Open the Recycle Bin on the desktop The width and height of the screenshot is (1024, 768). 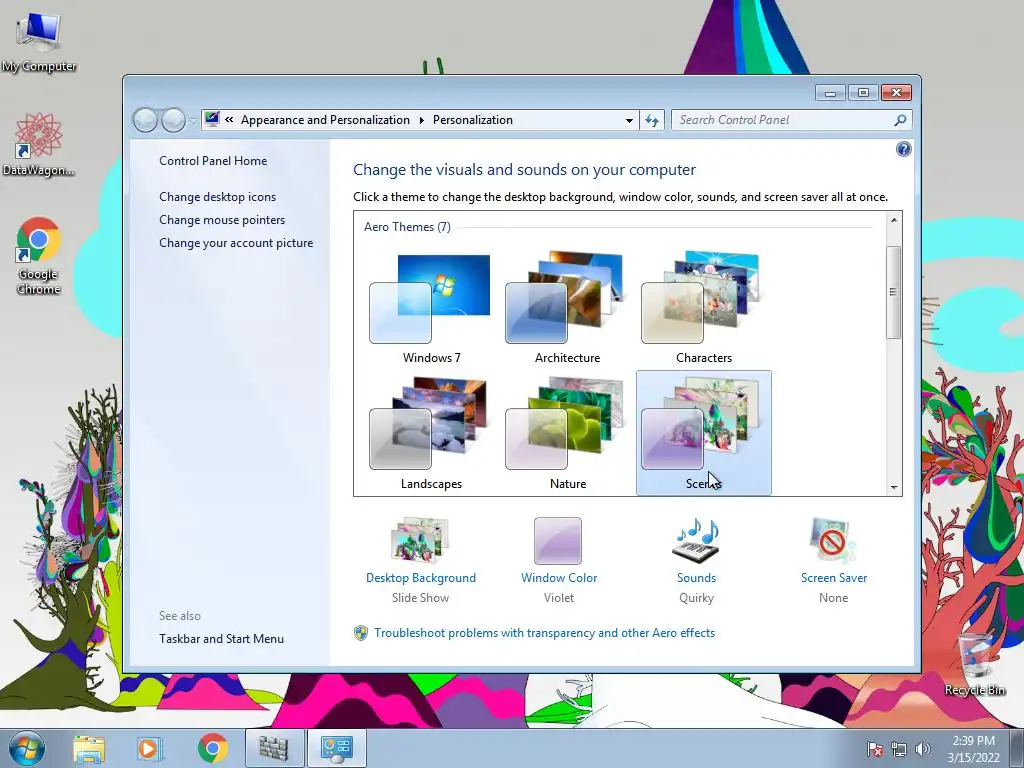975,663
